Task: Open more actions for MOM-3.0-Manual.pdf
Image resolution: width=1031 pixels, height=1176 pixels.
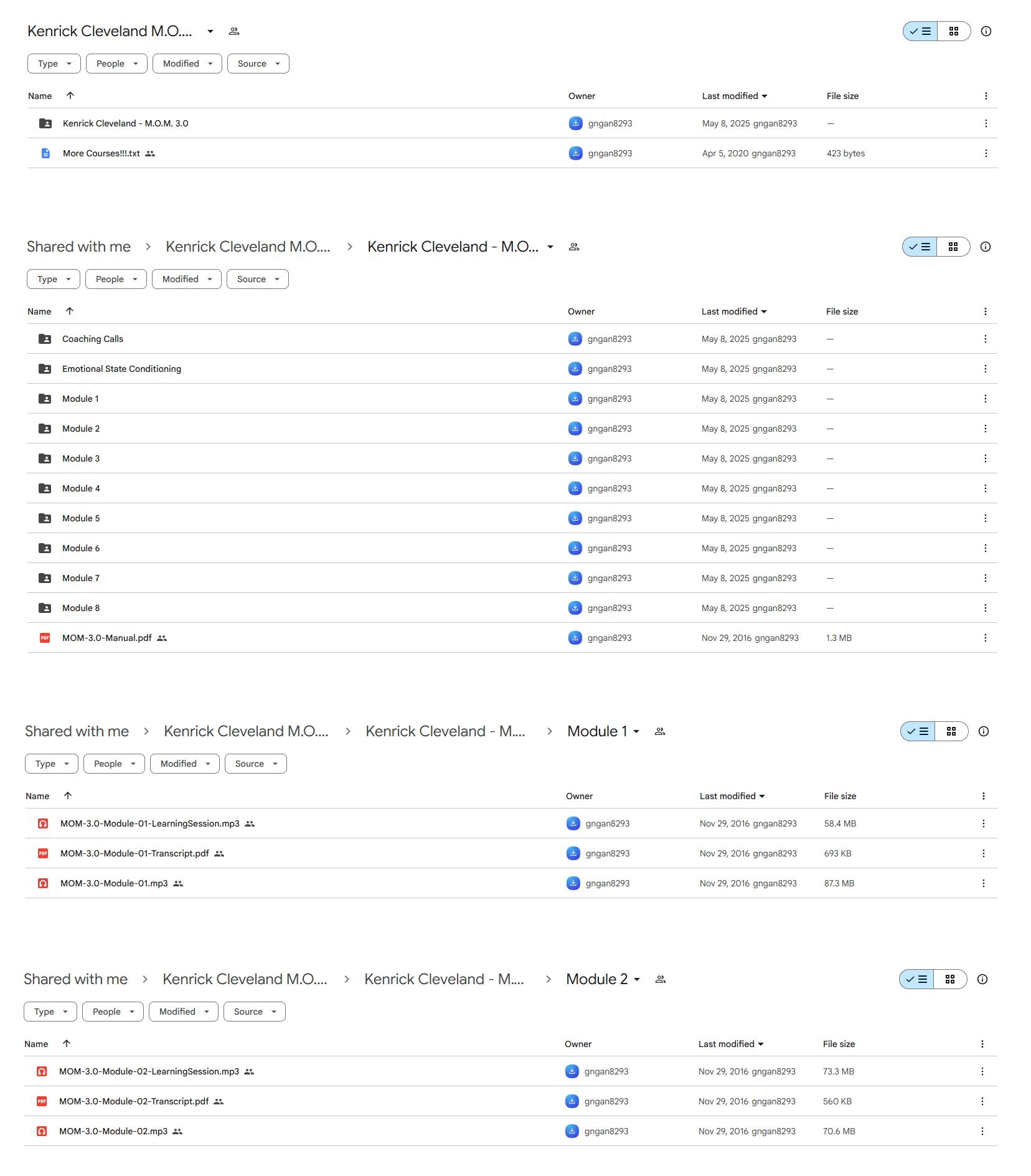Action: [x=985, y=638]
